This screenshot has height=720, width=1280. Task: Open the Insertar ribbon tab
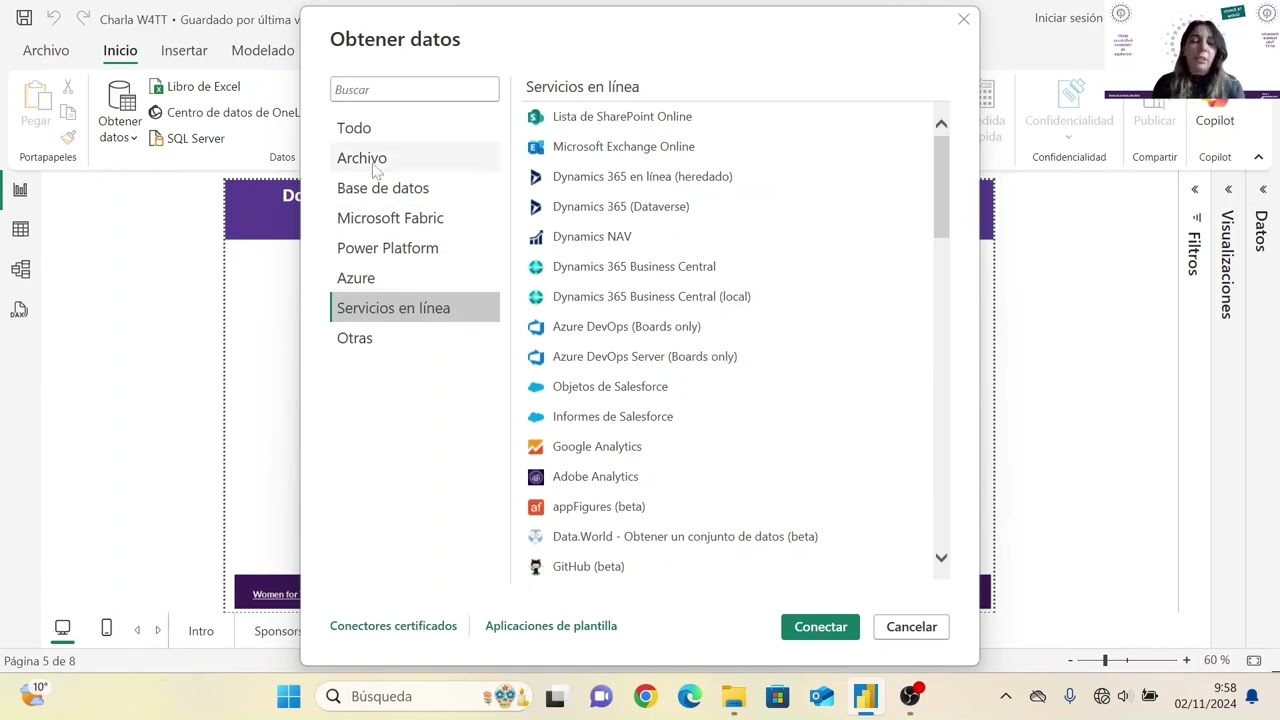tap(184, 50)
